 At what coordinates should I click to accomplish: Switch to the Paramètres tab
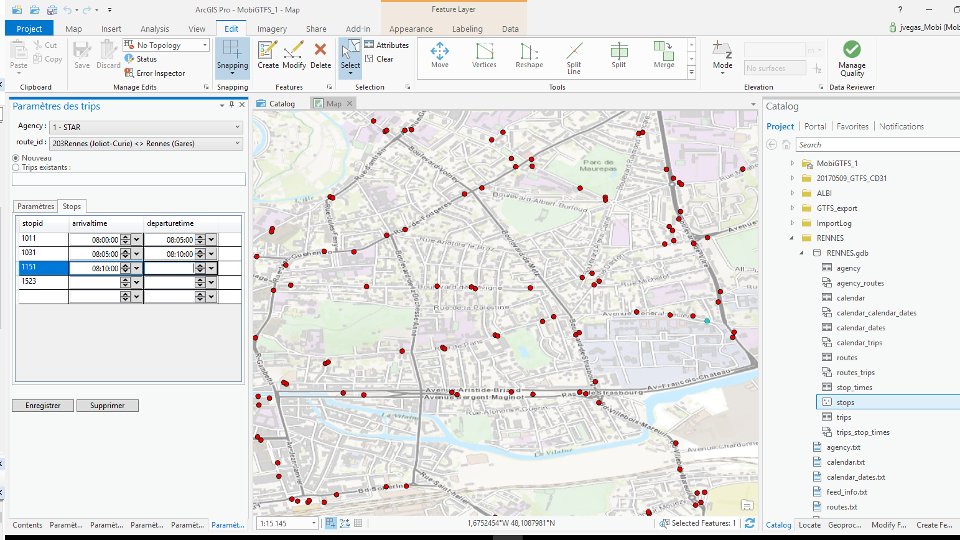coord(36,206)
